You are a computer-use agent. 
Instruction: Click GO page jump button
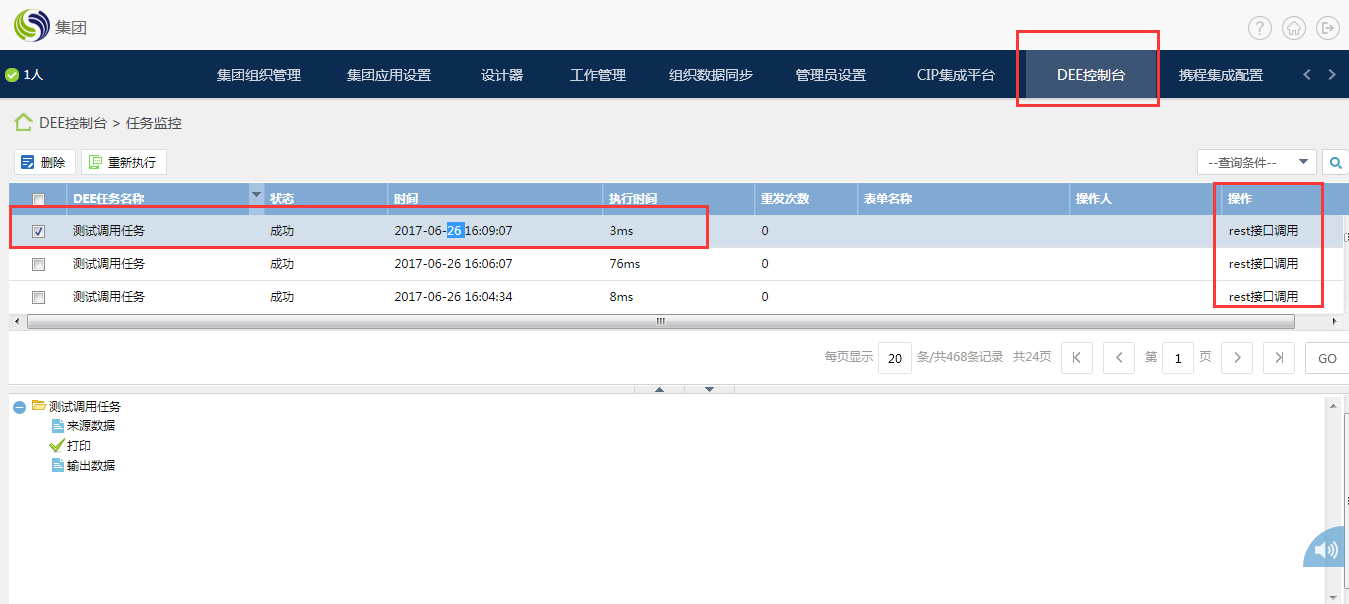point(1327,358)
